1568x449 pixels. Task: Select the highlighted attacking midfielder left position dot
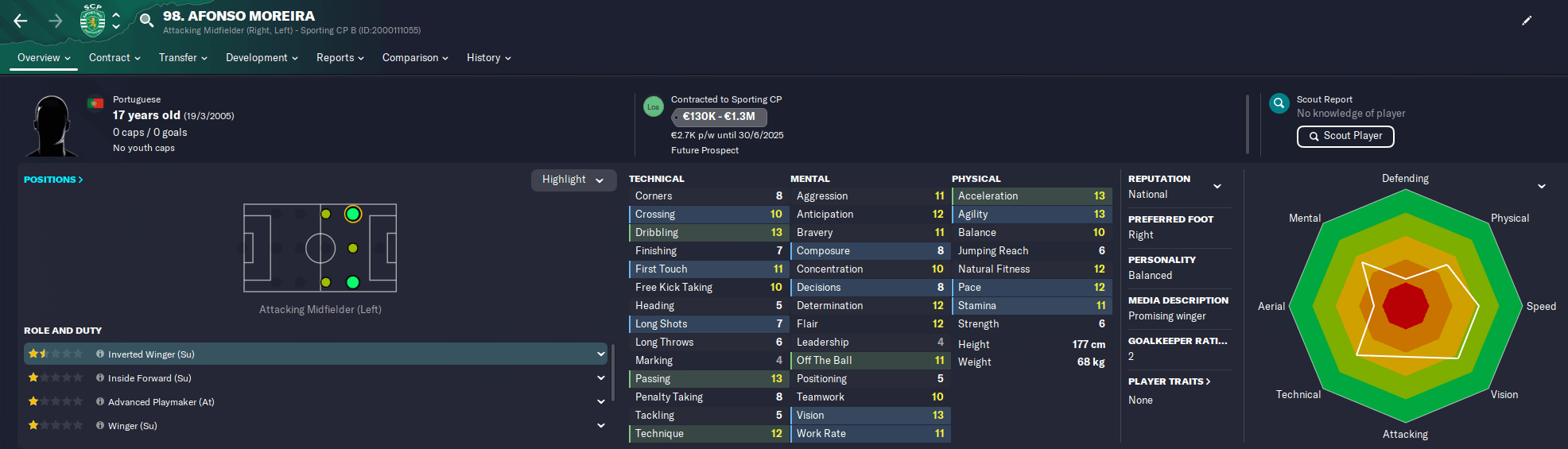(353, 214)
